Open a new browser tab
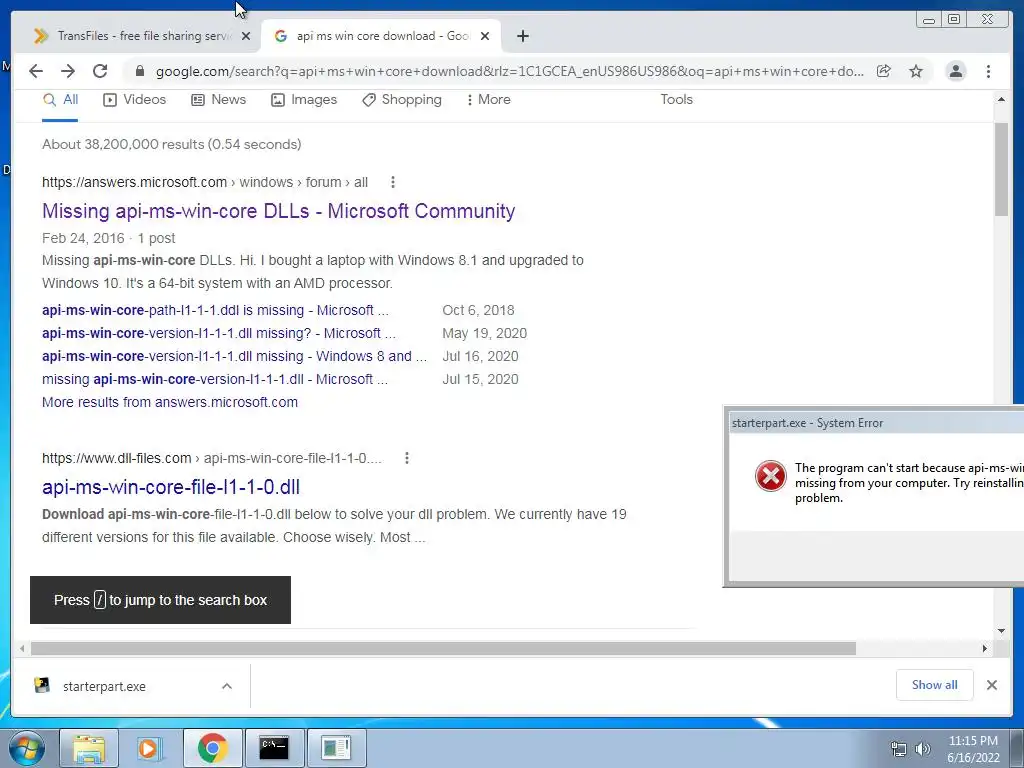Viewport: 1024px width, 768px height. pyautogui.click(x=522, y=36)
